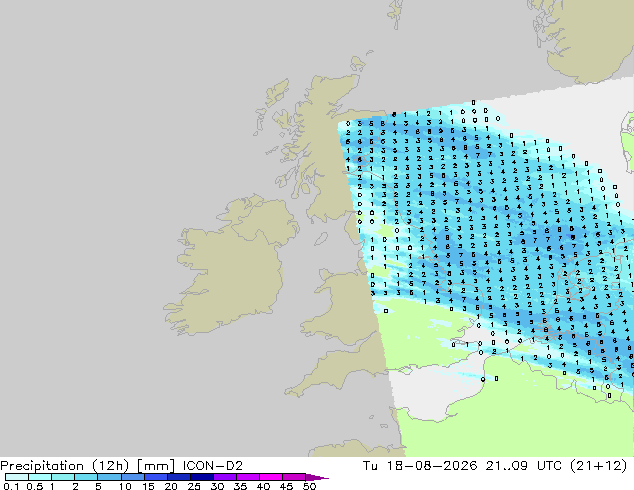Image resolution: width=634 pixels, height=490 pixels.
Task: Click the '(21+12)' forecast offset text
Action: coord(599,466)
